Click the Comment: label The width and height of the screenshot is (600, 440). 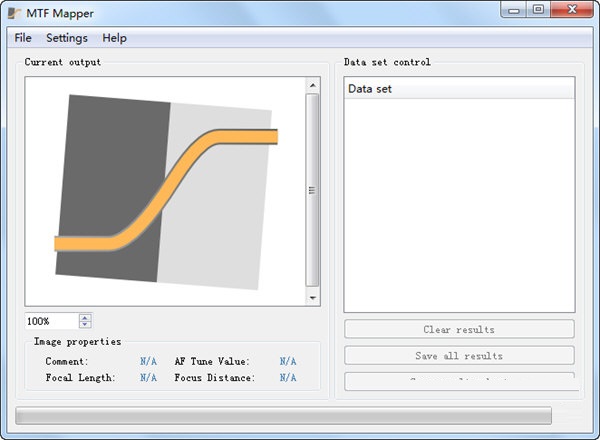coord(67,361)
